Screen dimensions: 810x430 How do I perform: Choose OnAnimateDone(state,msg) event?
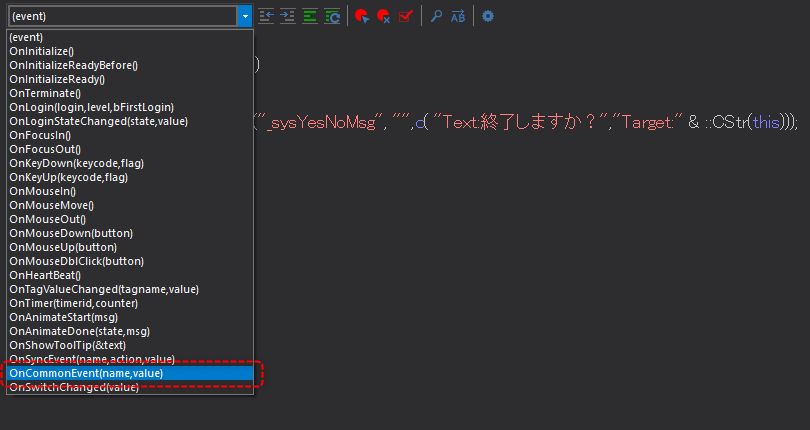[130, 331]
